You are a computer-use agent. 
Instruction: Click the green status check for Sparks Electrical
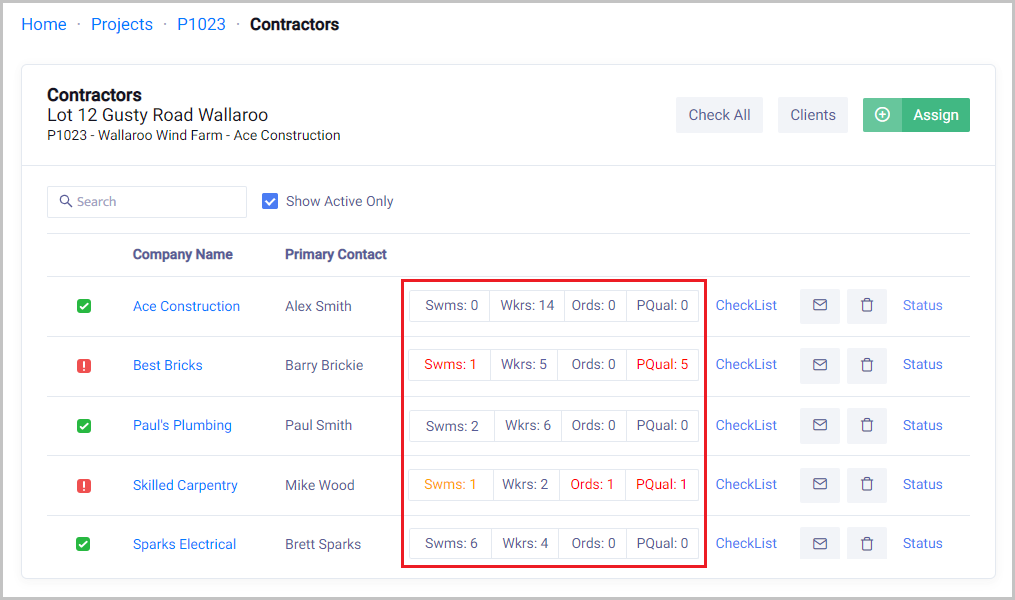click(x=84, y=544)
